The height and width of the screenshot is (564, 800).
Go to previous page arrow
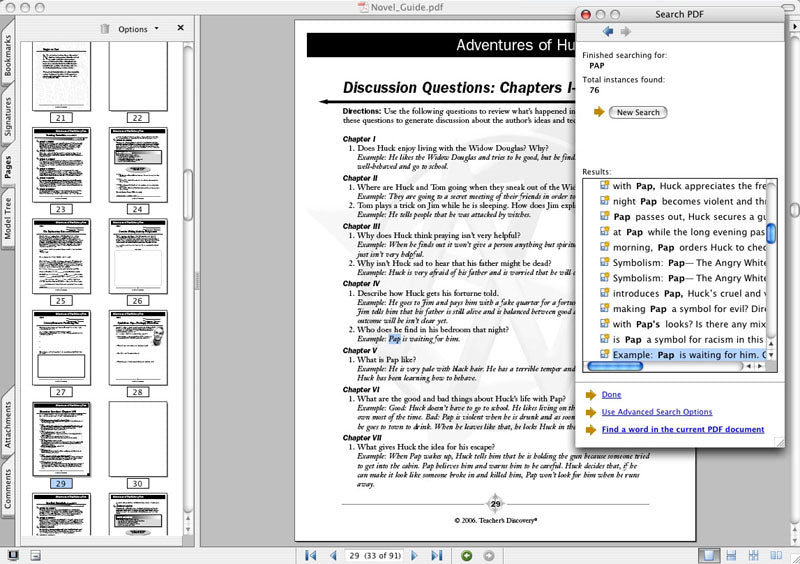[x=333, y=555]
